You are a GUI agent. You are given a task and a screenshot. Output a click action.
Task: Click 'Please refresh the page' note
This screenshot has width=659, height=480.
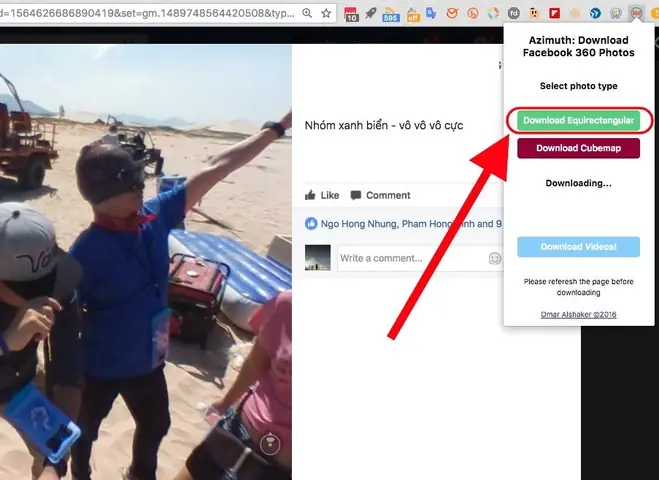click(x=578, y=287)
